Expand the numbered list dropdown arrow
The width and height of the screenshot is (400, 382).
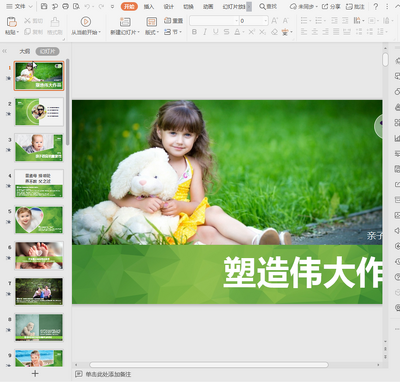(x=325, y=21)
